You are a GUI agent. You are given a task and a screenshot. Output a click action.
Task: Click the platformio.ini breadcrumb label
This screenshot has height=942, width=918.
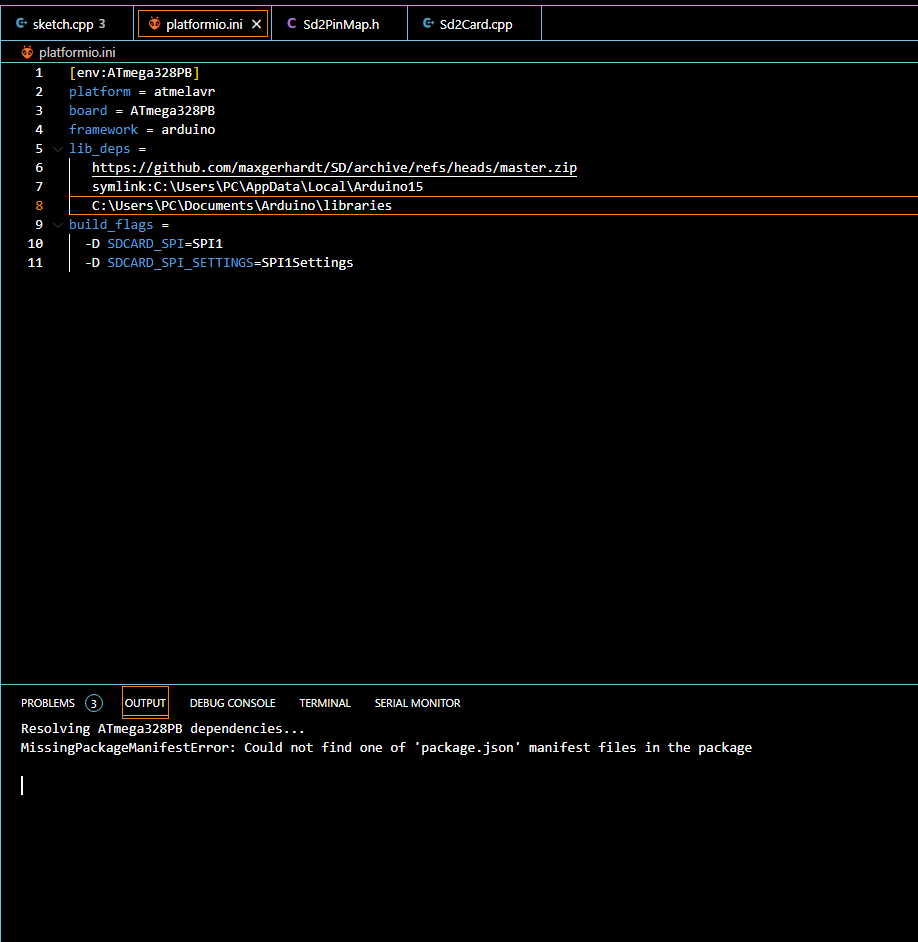(x=77, y=52)
